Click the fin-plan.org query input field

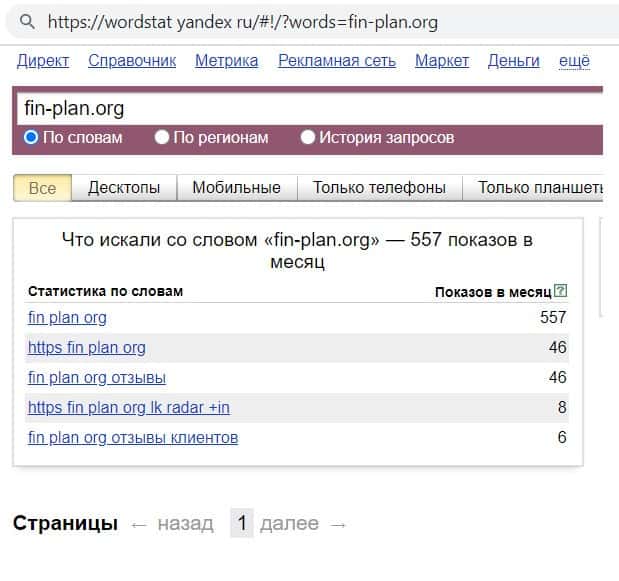(x=300, y=108)
